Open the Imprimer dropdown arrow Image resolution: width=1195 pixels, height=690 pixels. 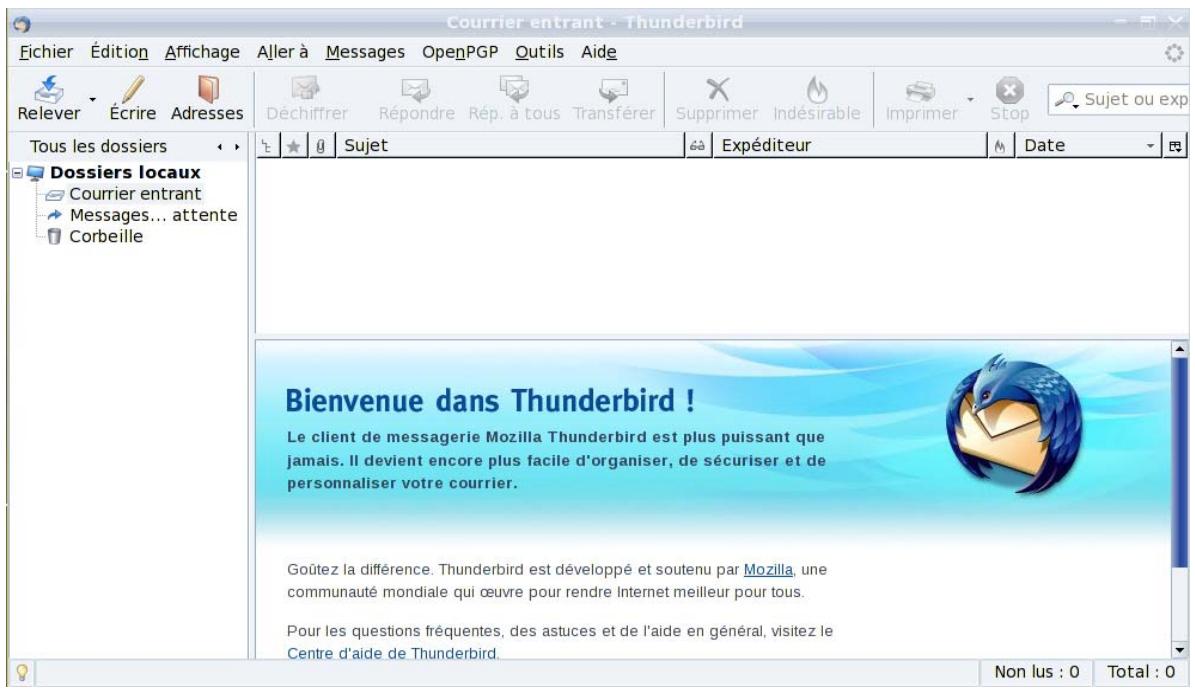(x=970, y=100)
